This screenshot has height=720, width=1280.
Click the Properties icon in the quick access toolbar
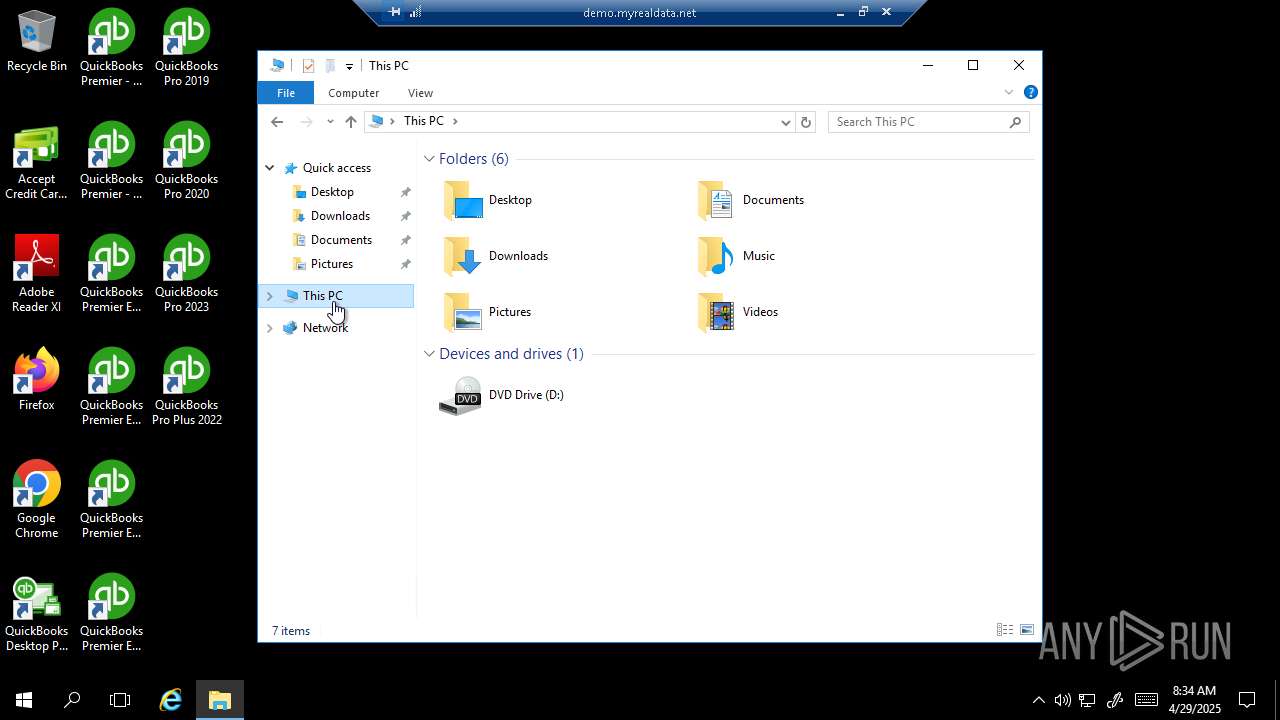[x=308, y=66]
